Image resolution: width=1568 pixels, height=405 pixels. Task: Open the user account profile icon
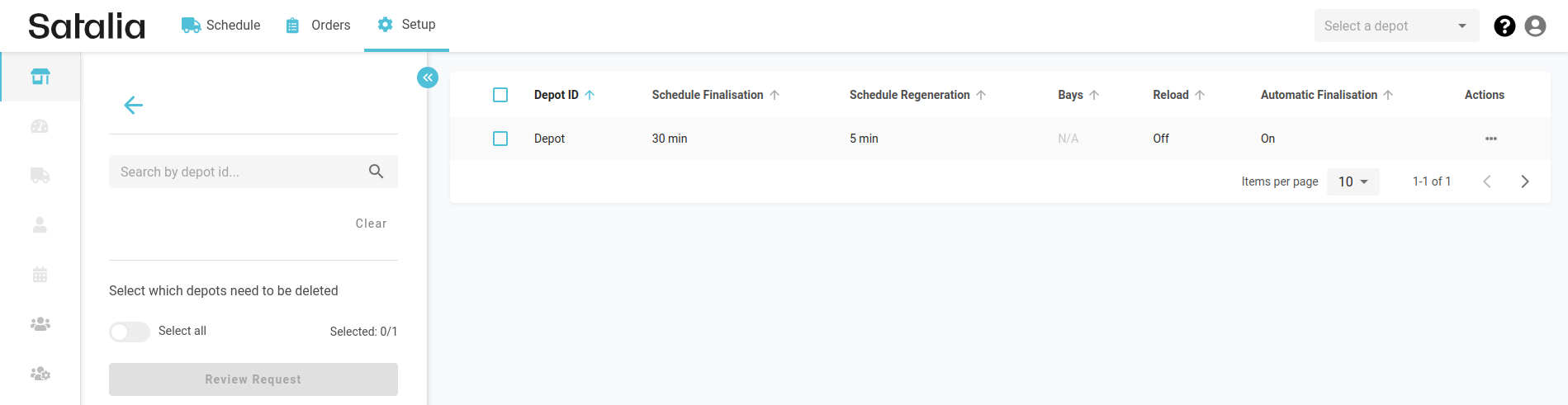click(x=1535, y=26)
